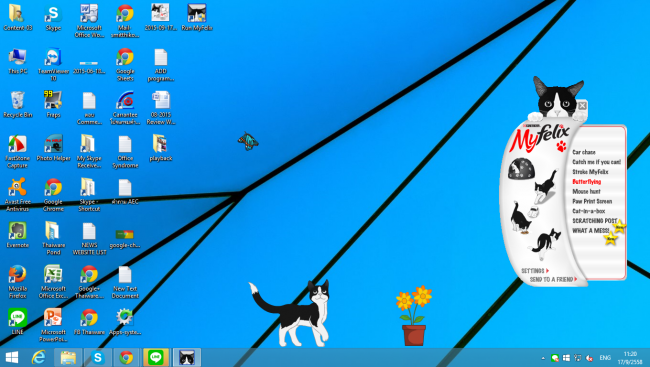Open FastStone Capture shortcut
650x367 pixels.
17,151
